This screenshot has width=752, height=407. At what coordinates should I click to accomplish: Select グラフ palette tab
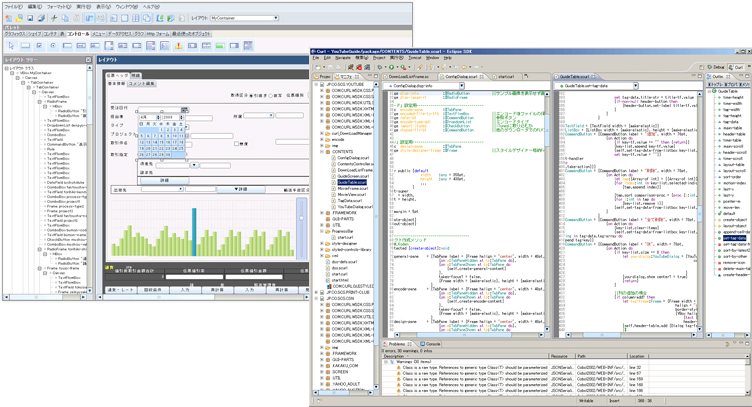139,34
